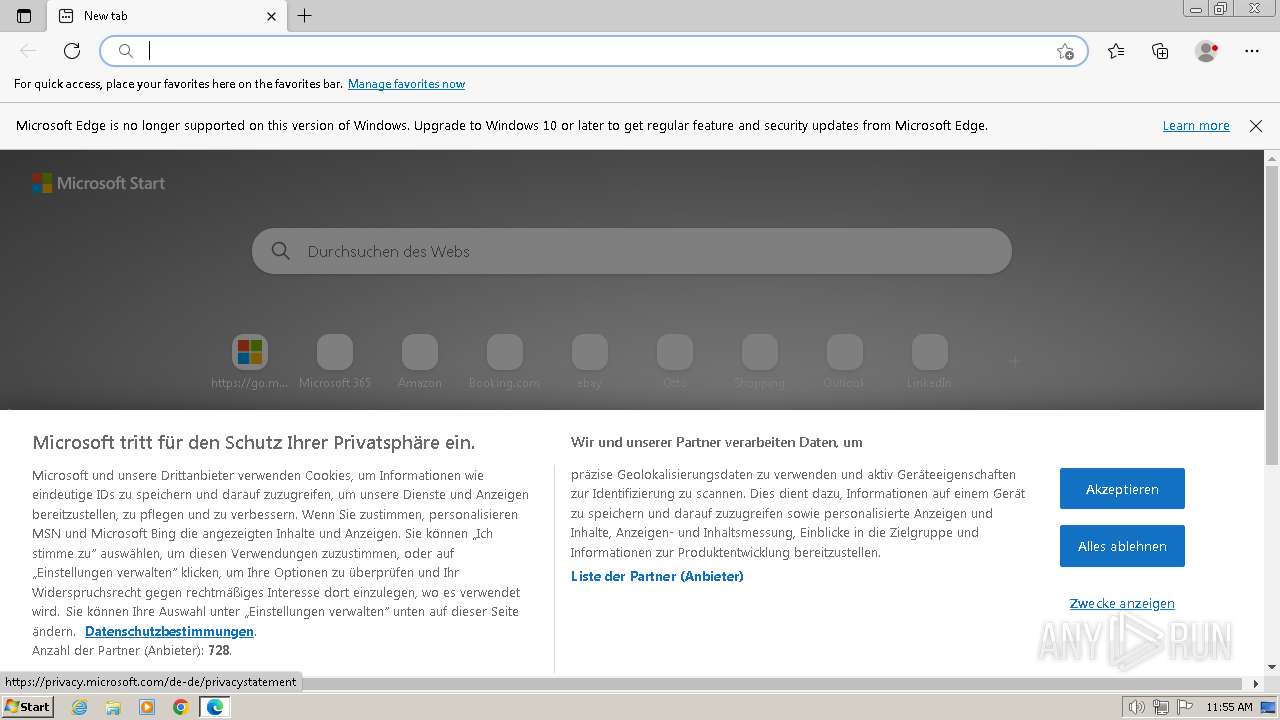The height and width of the screenshot is (720, 1280).
Task: Launch Internet Explorer from taskbar
Action: (x=80, y=707)
